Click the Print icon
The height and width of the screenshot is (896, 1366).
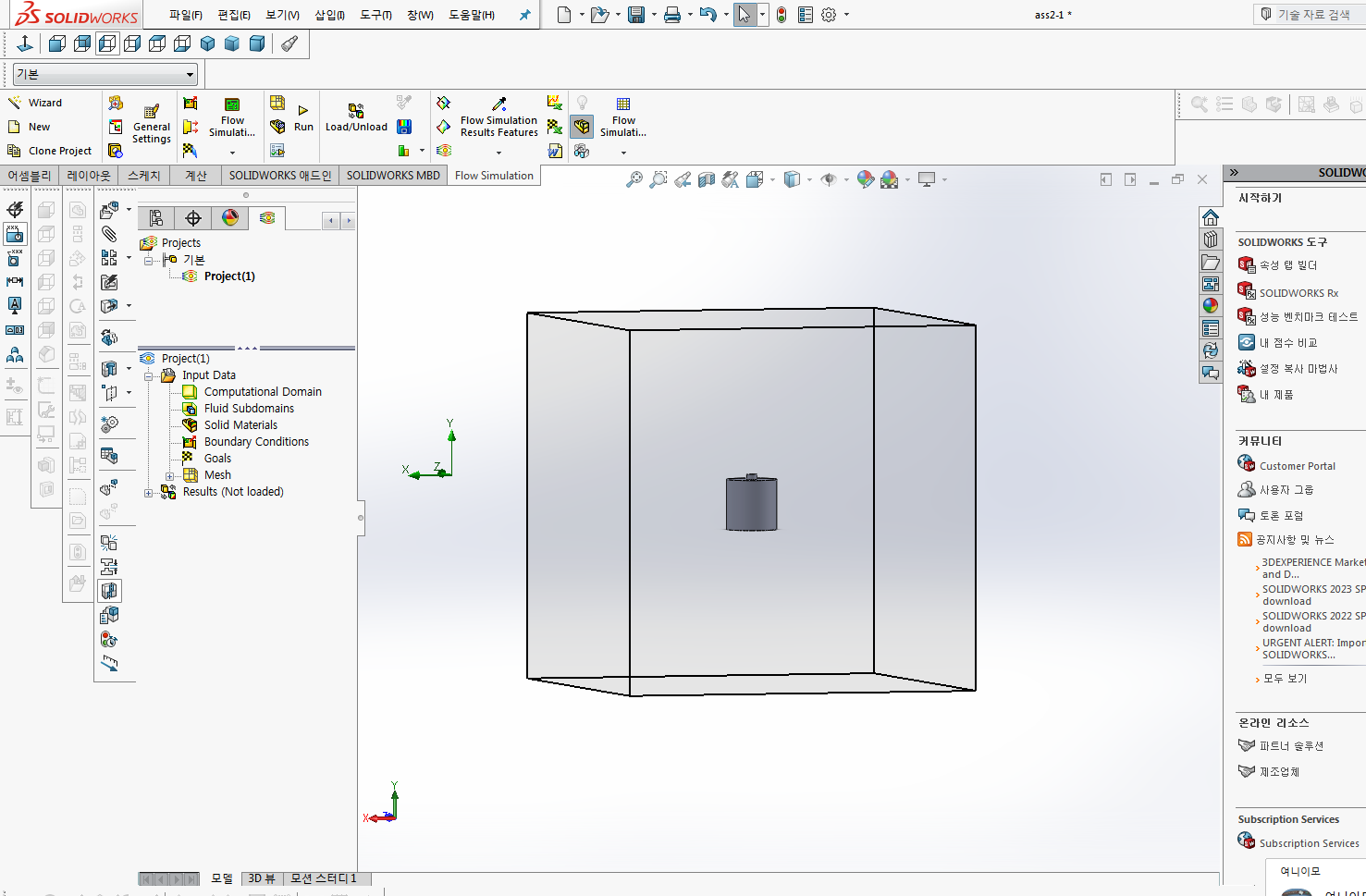tap(672, 15)
